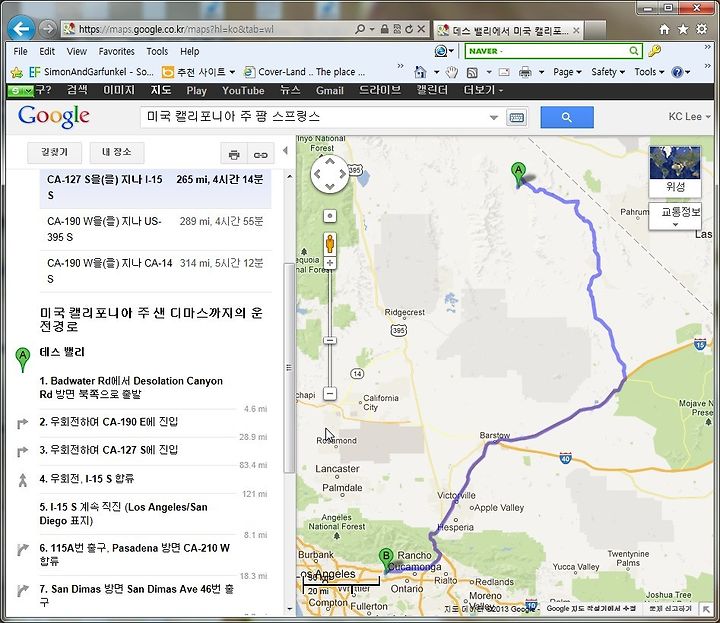Click the Print icon in command bar
Screen dimensions: 720x623
click(x=525, y=72)
